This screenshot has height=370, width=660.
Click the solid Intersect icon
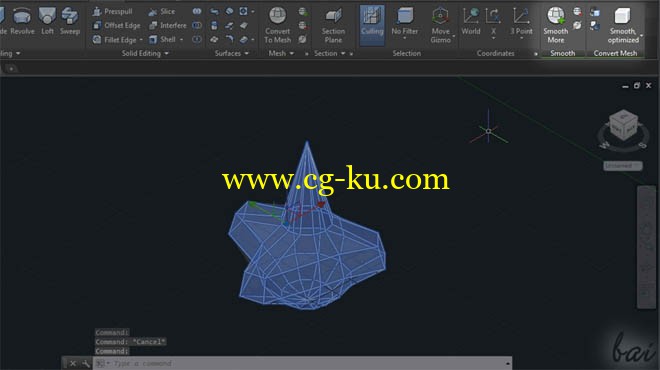tap(197, 40)
